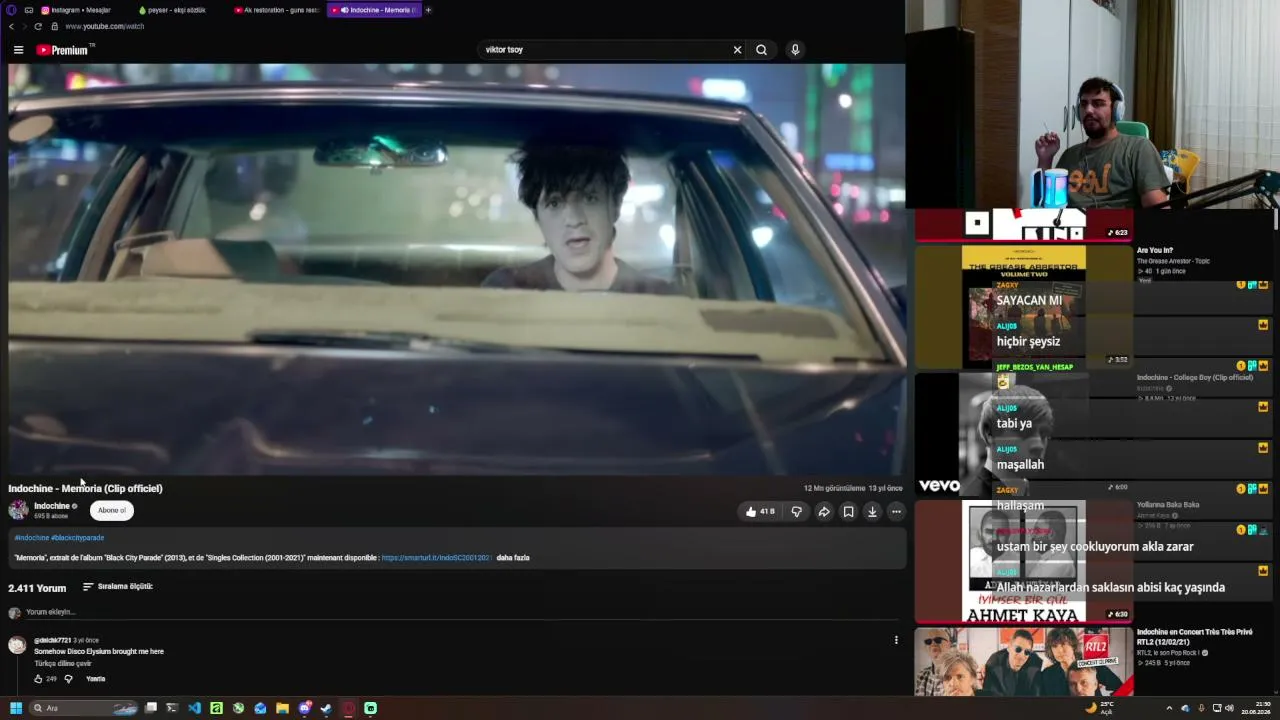Save the video to a playlist
This screenshot has height=720, width=1280.
pos(848,512)
